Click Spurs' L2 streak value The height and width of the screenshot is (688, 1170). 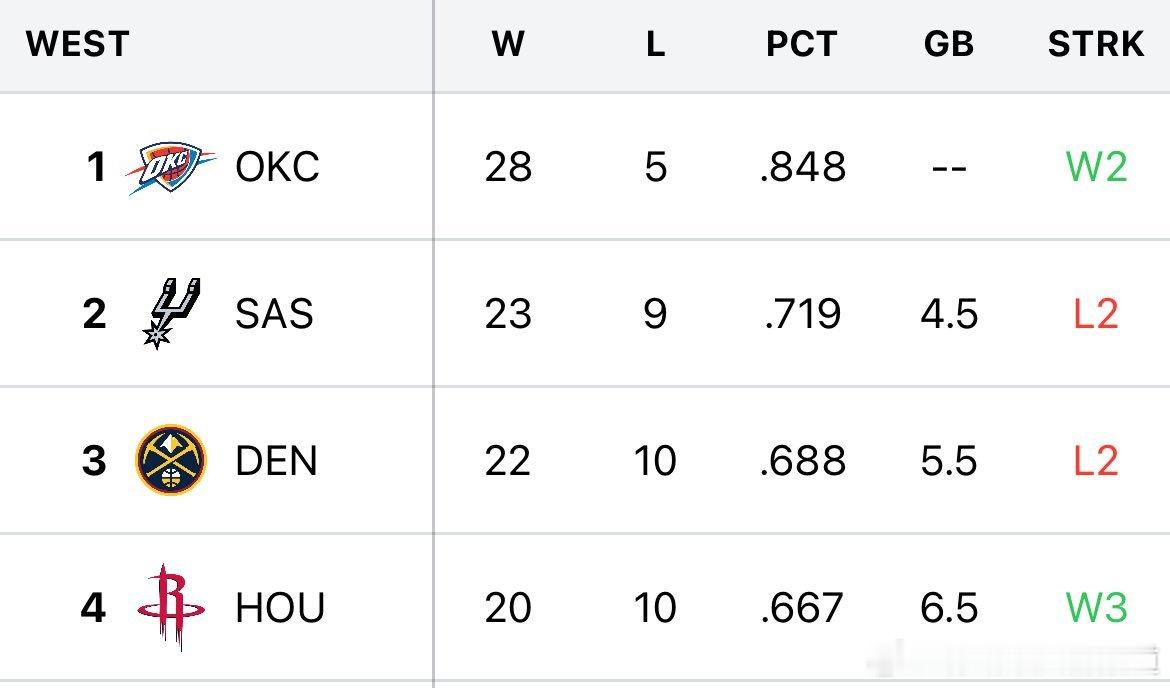tap(1095, 313)
